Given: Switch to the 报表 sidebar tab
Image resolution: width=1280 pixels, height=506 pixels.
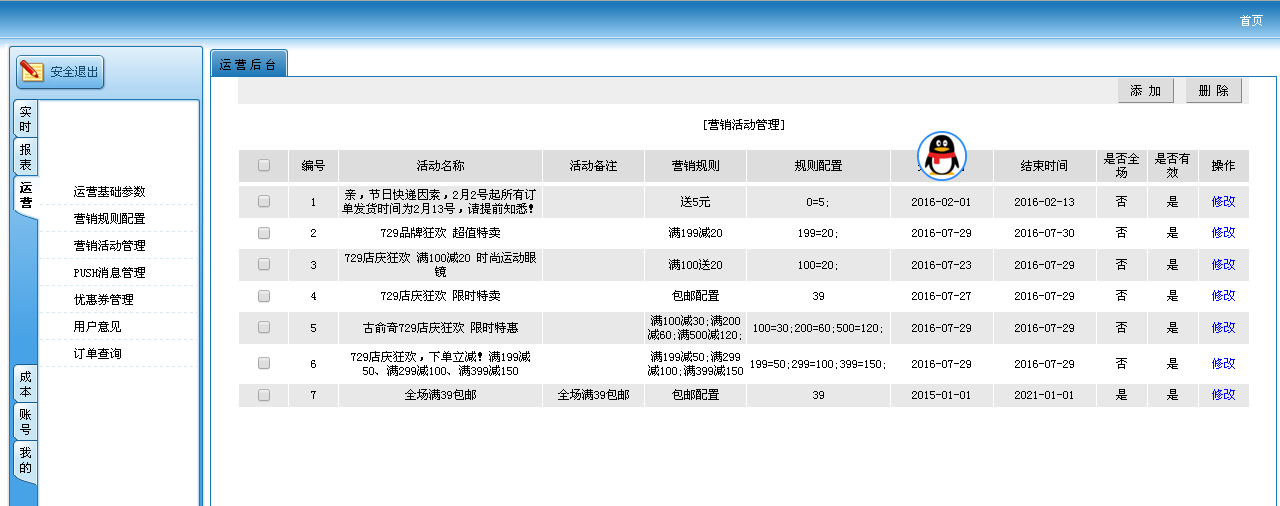Looking at the screenshot, I should point(26,157).
